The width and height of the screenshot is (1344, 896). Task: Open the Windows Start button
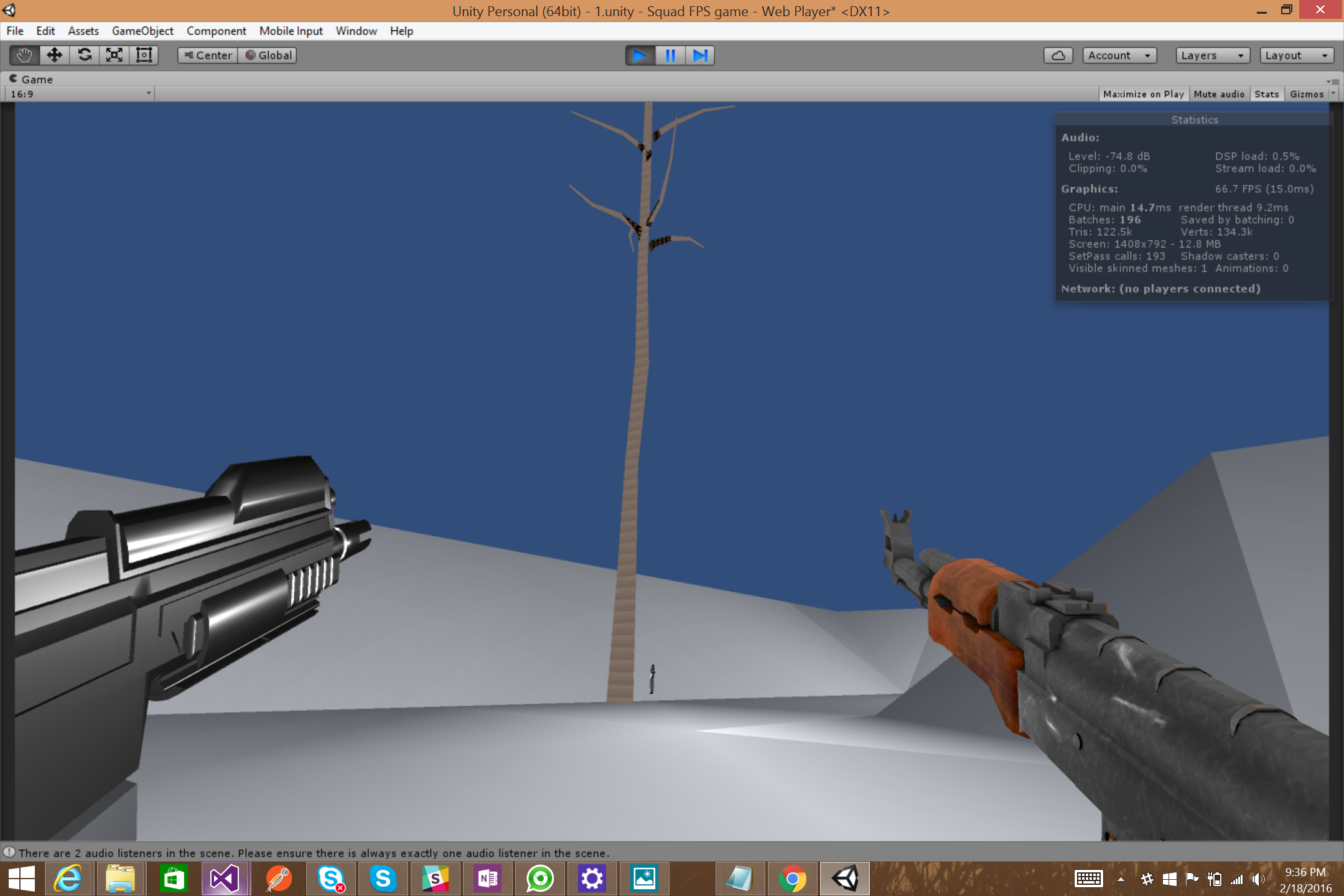pyautogui.click(x=22, y=879)
